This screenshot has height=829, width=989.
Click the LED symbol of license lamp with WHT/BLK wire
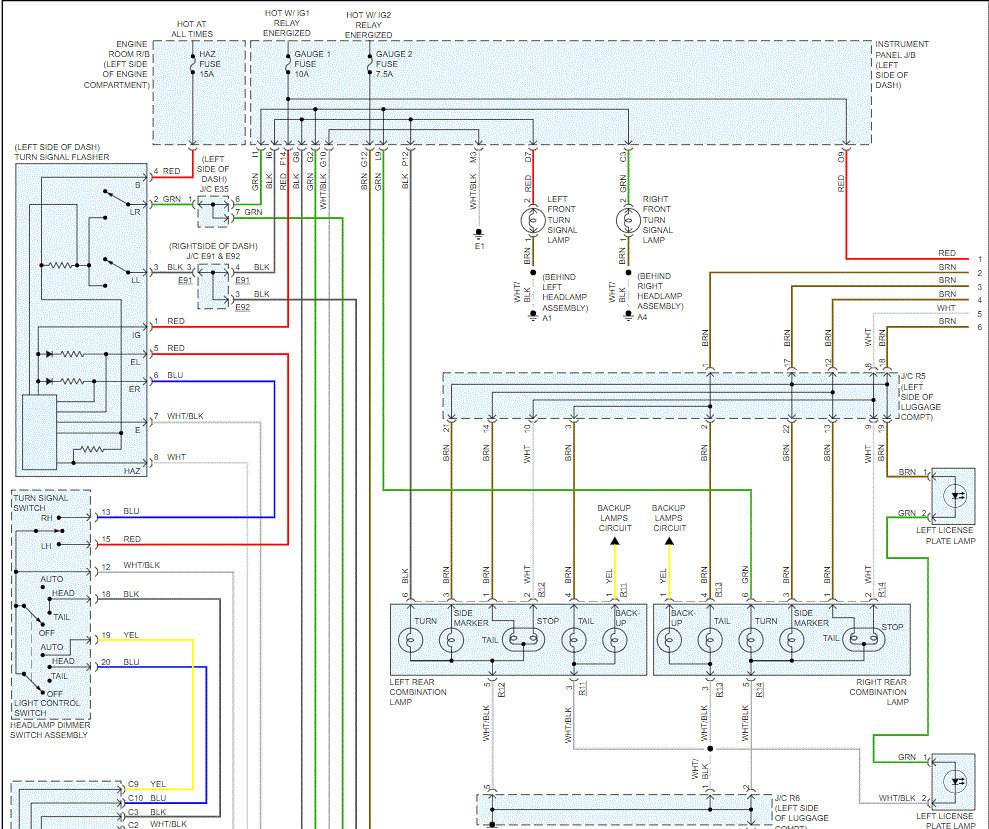[958, 782]
